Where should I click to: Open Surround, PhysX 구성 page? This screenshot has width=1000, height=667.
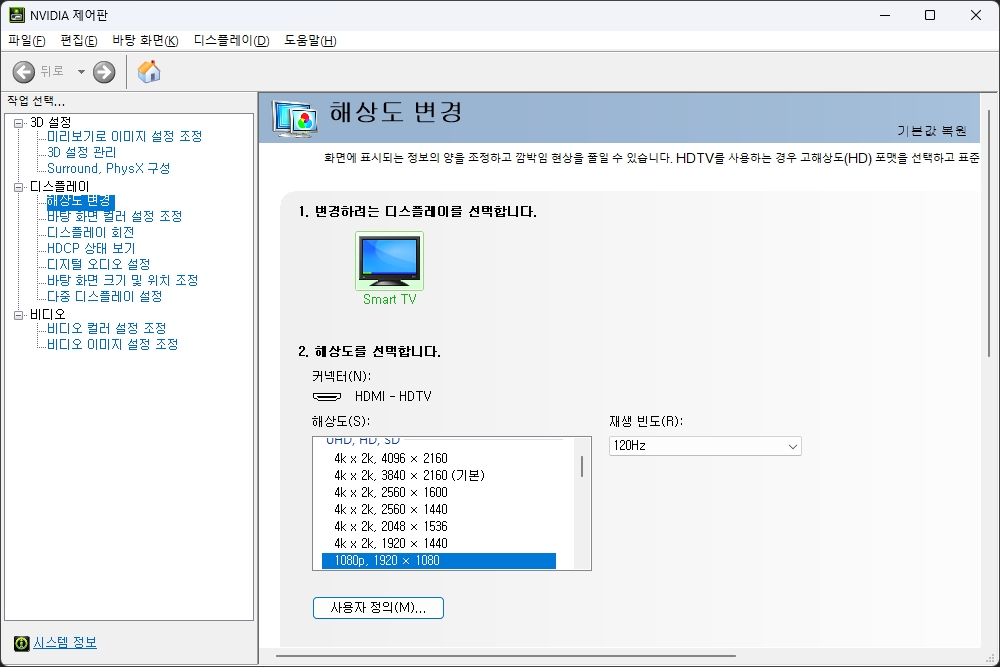[x=108, y=168]
